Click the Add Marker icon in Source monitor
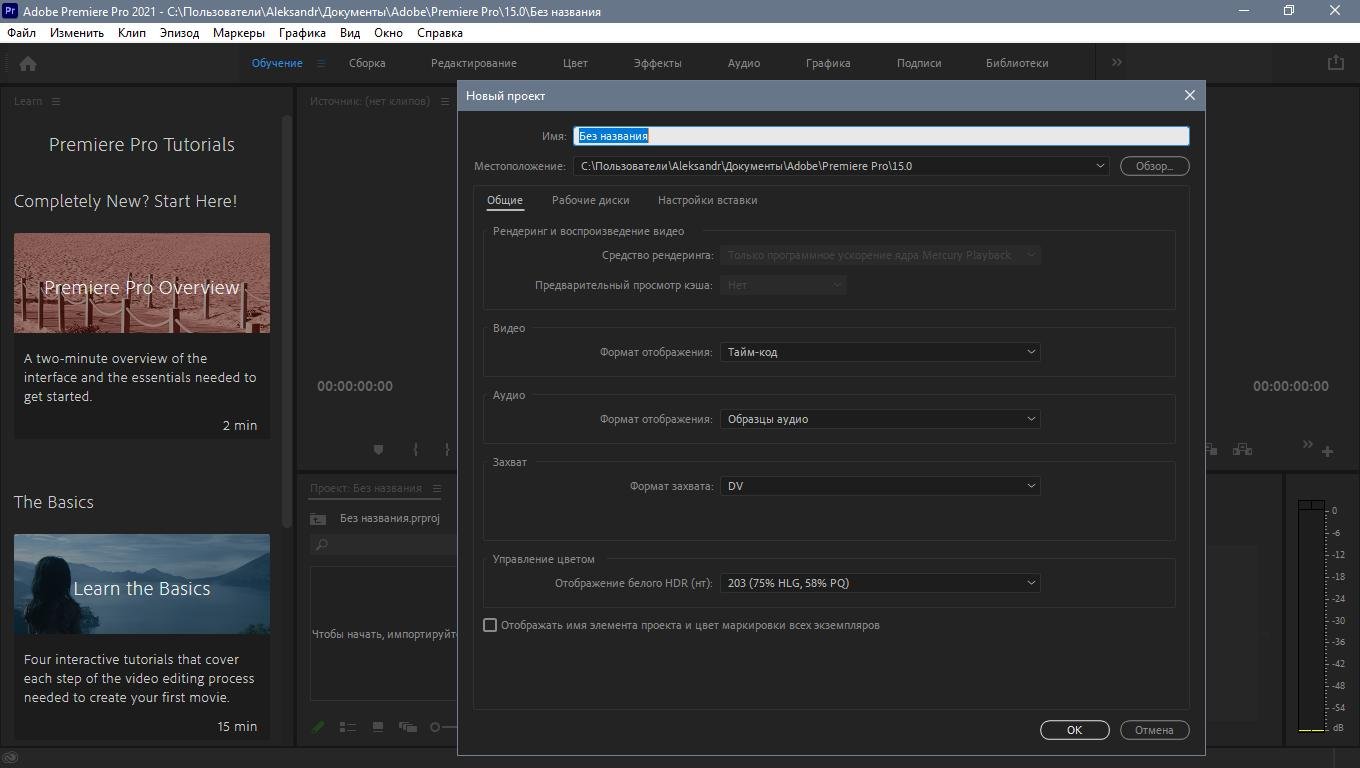The image size is (1360, 768). (378, 450)
